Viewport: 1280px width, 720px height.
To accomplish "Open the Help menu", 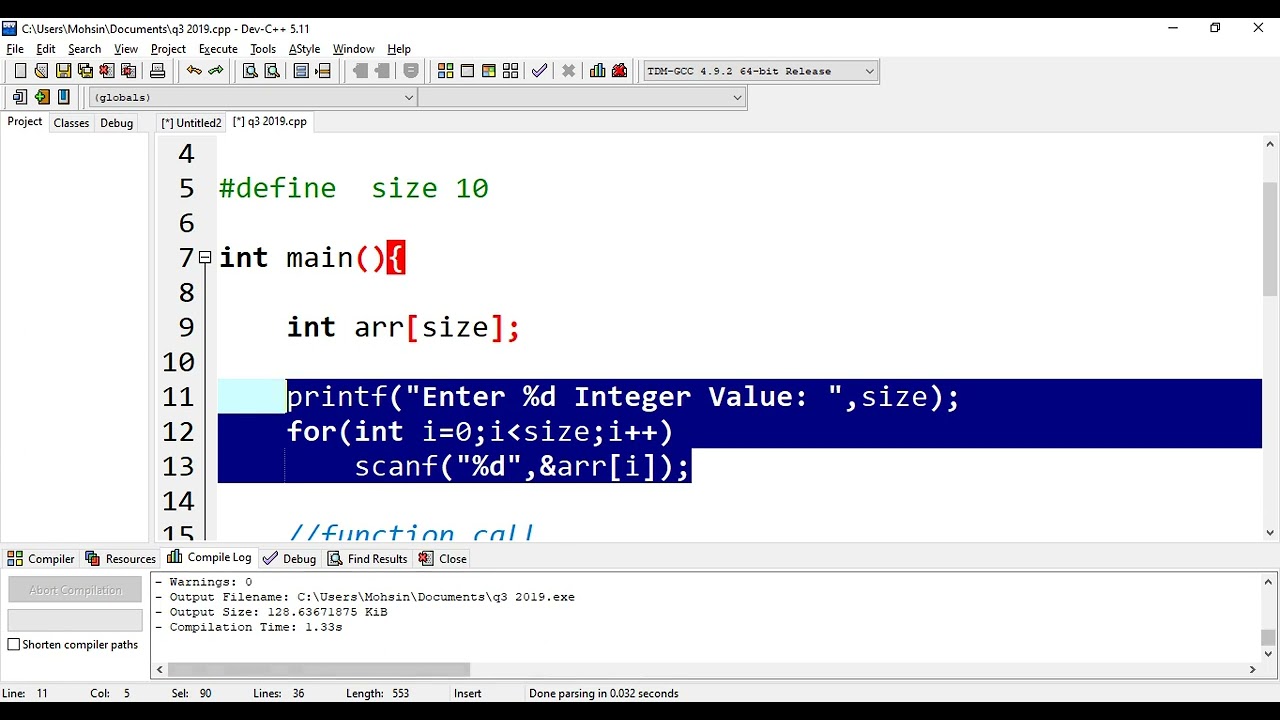I will tap(399, 49).
